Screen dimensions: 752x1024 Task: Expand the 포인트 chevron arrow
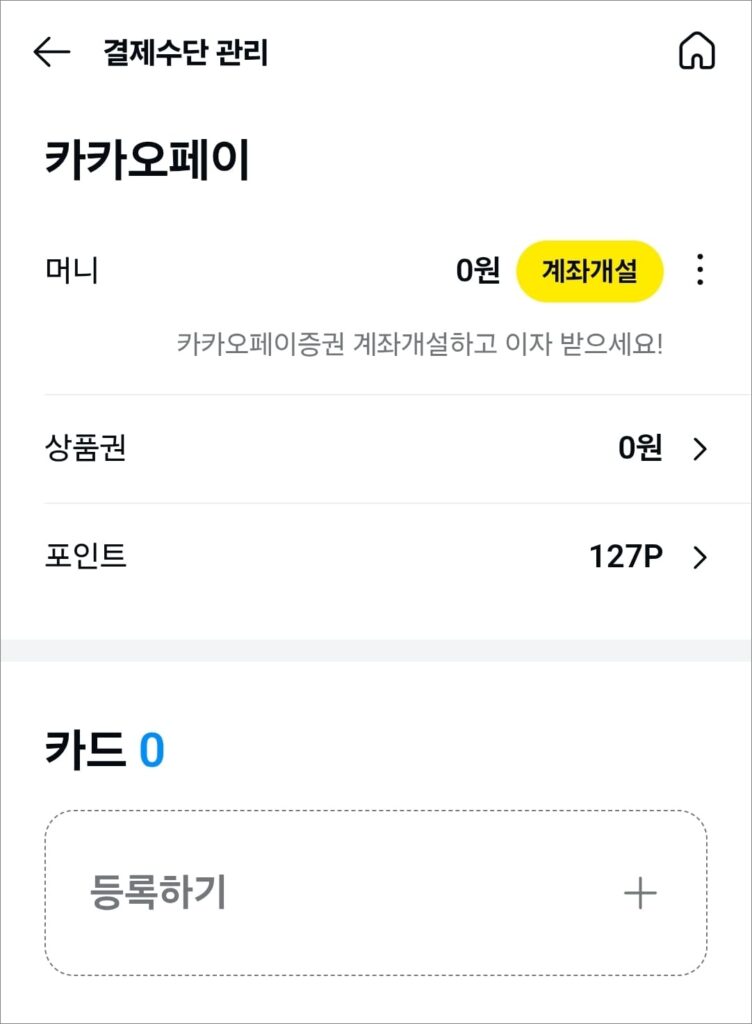coord(700,557)
